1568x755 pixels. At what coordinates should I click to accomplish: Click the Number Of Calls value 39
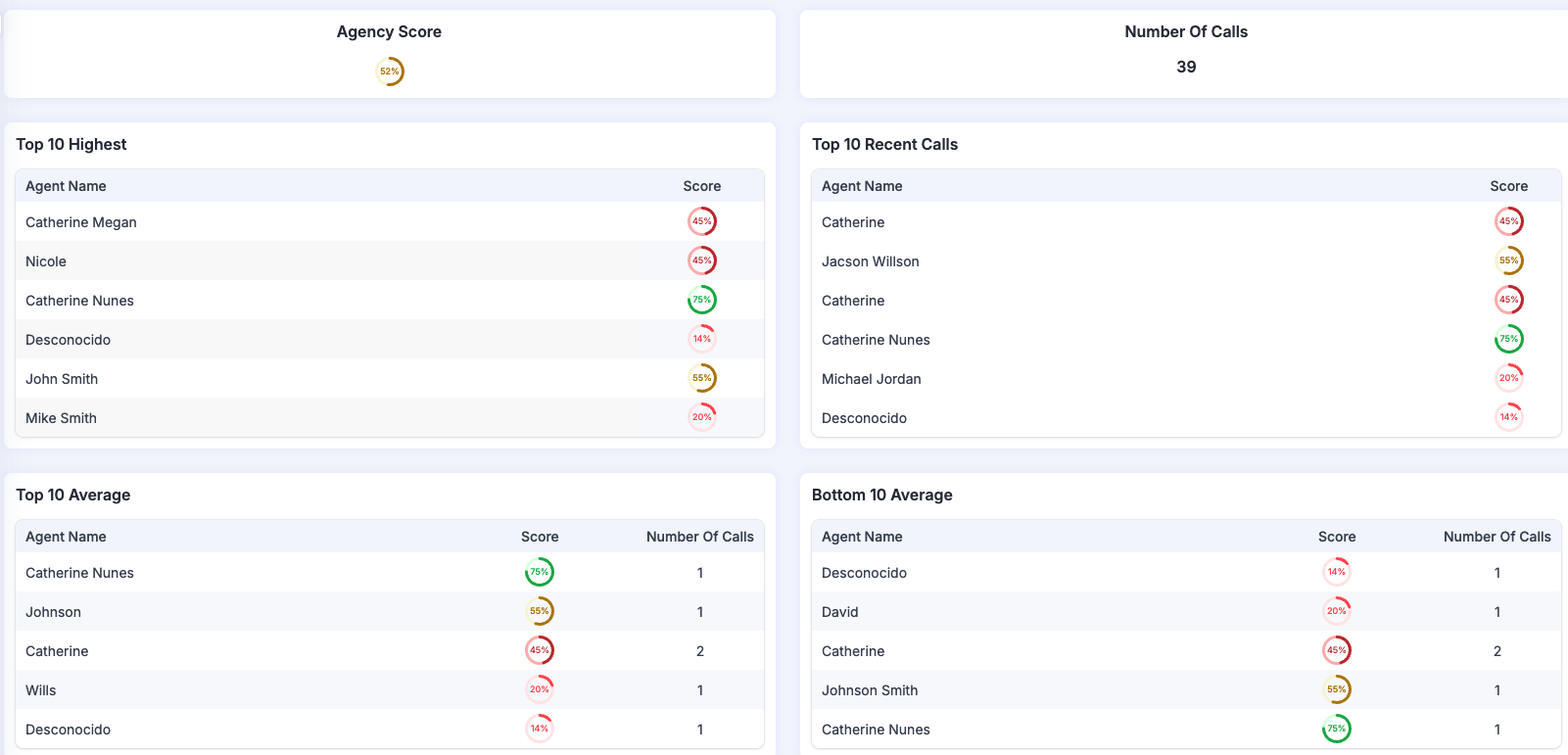[1186, 67]
